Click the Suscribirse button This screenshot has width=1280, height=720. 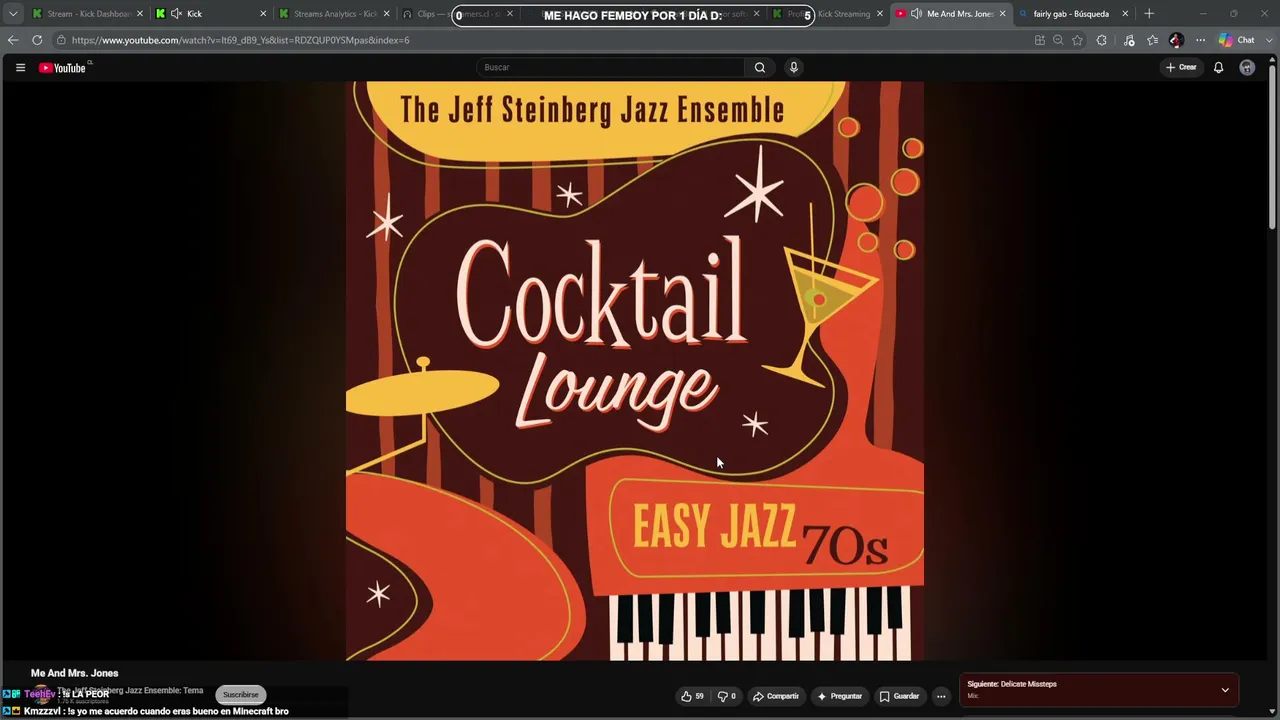click(240, 694)
